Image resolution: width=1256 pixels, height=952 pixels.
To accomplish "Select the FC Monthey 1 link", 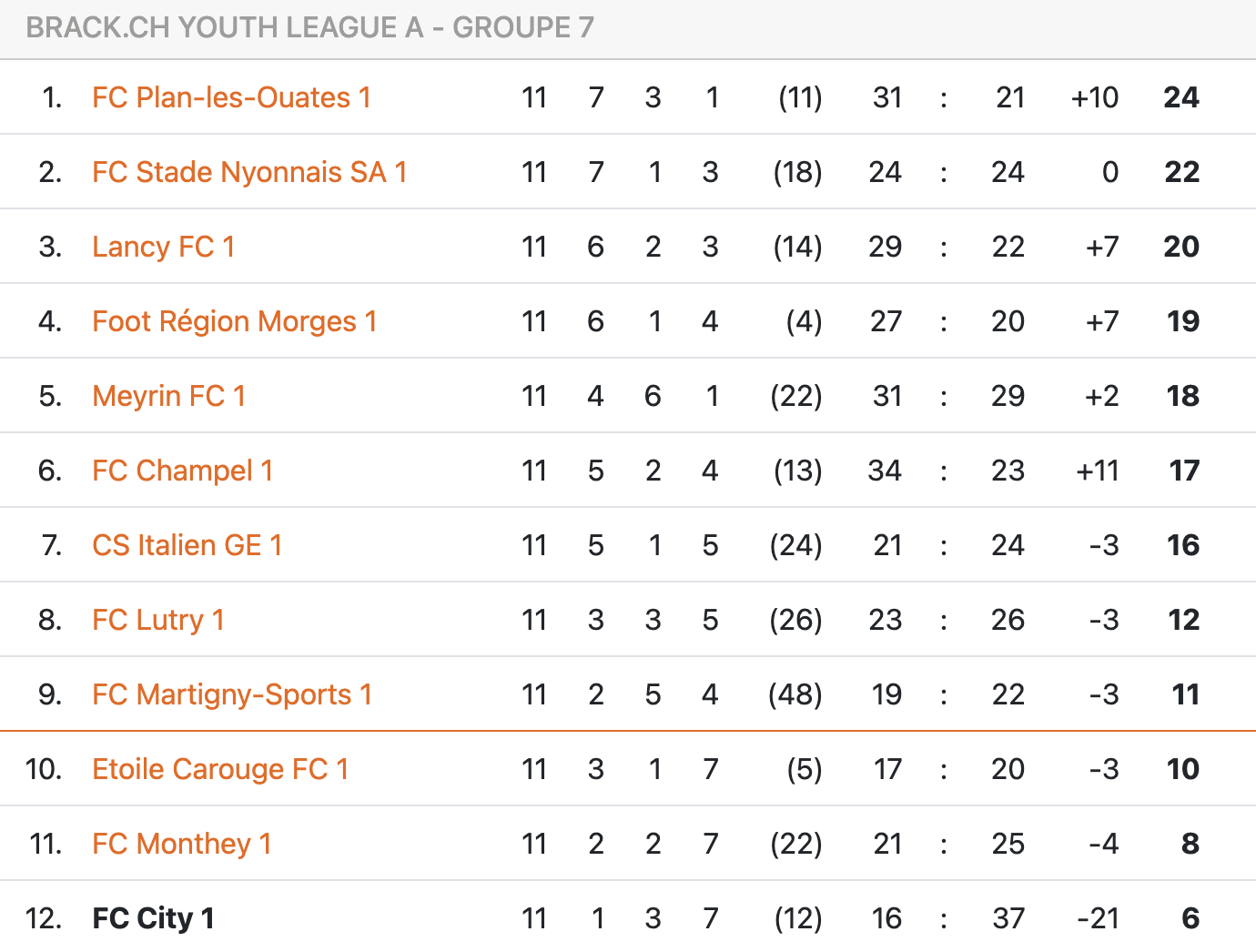I will point(181,844).
